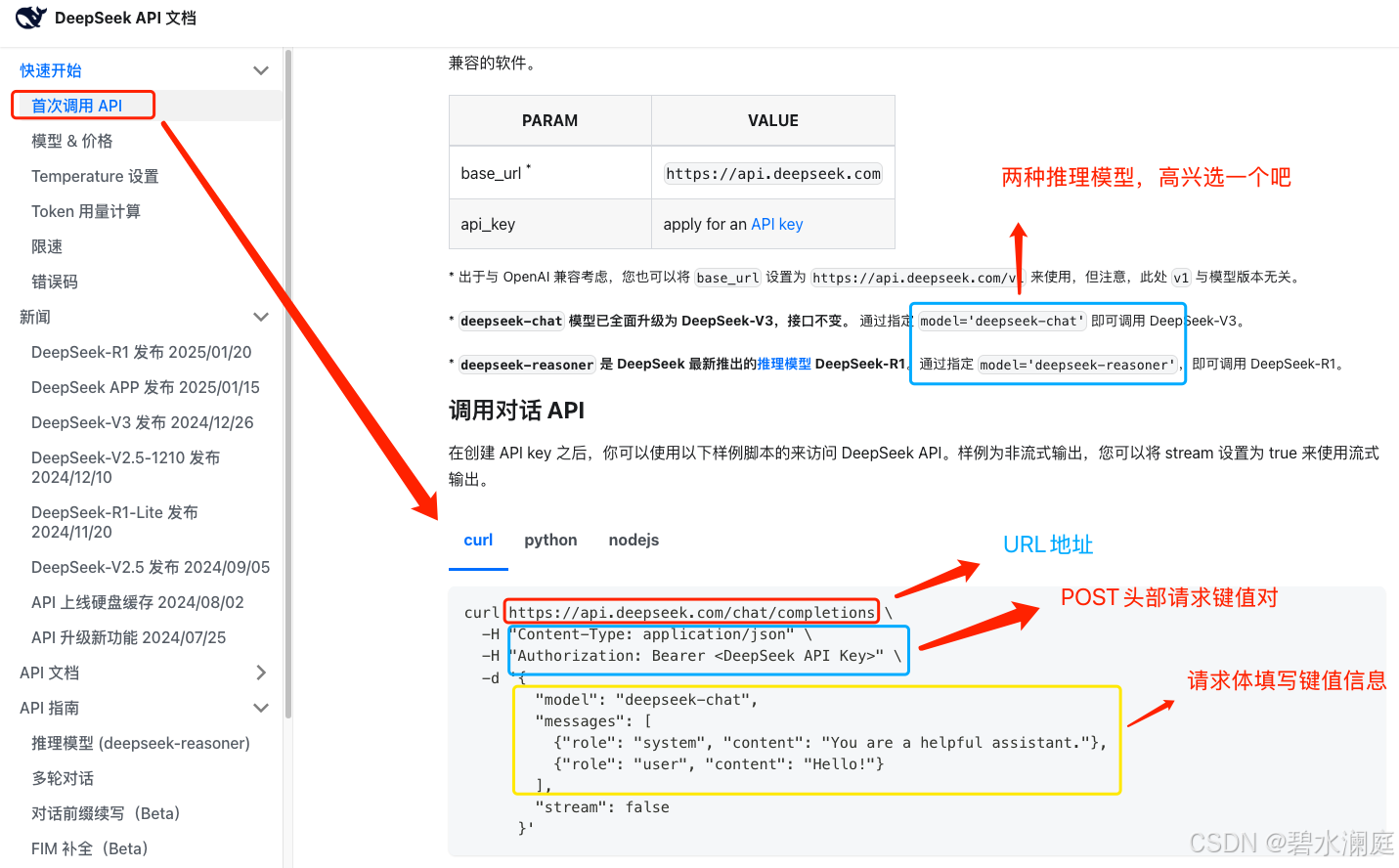Image resolution: width=1399 pixels, height=868 pixels.
Task: Click bold deepseek-chat code at line start
Action: click(x=511, y=321)
